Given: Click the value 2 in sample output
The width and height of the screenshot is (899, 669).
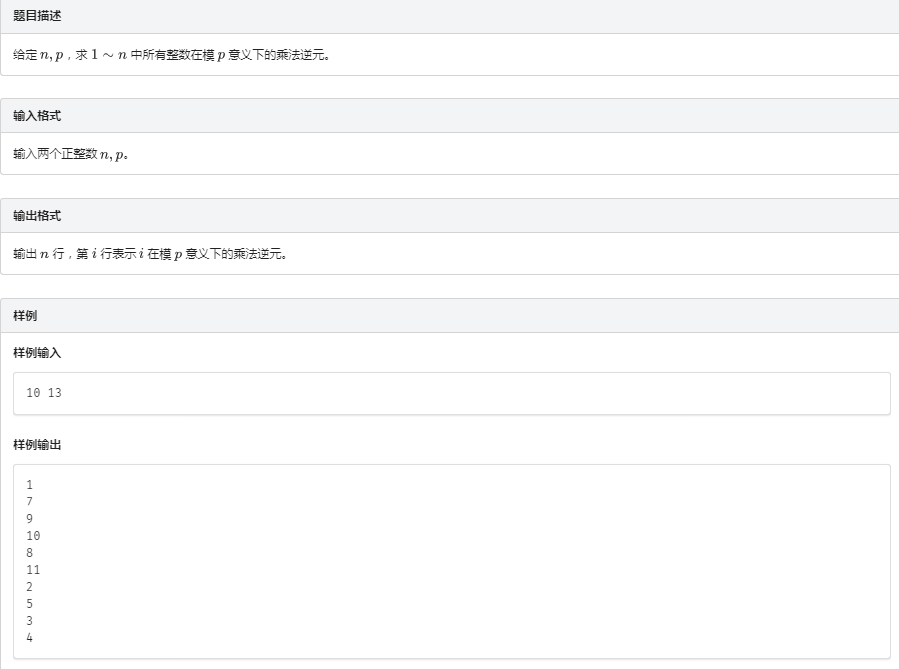Looking at the screenshot, I should click(30, 587).
